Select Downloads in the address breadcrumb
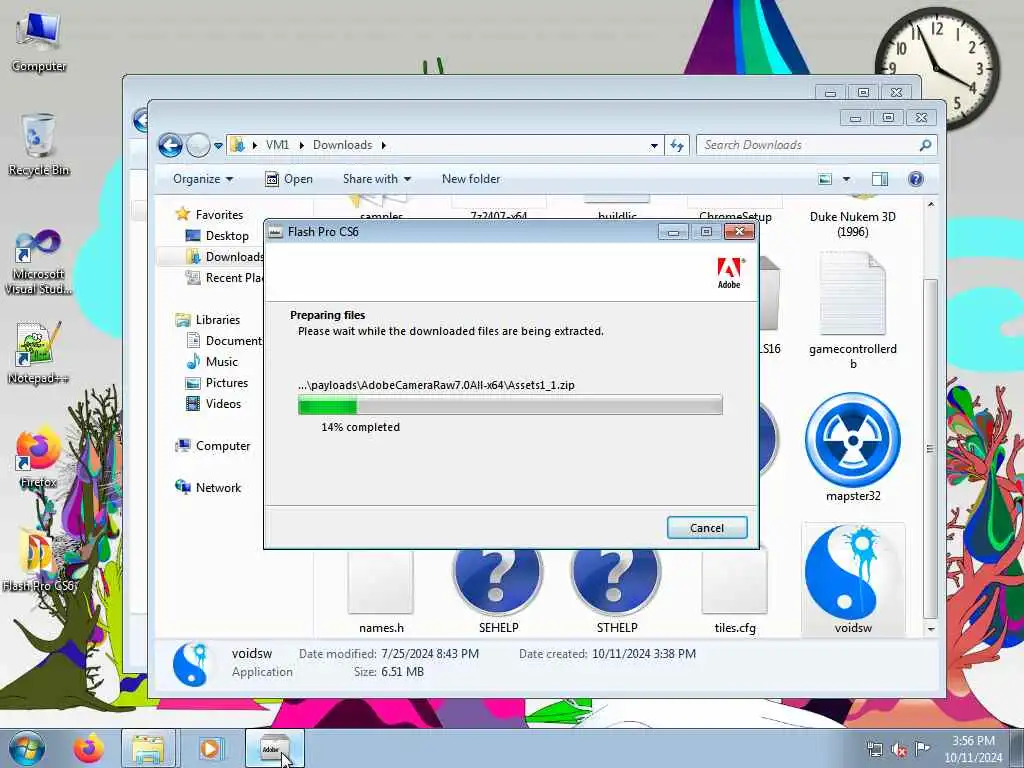This screenshot has width=1024, height=768. coord(342,145)
